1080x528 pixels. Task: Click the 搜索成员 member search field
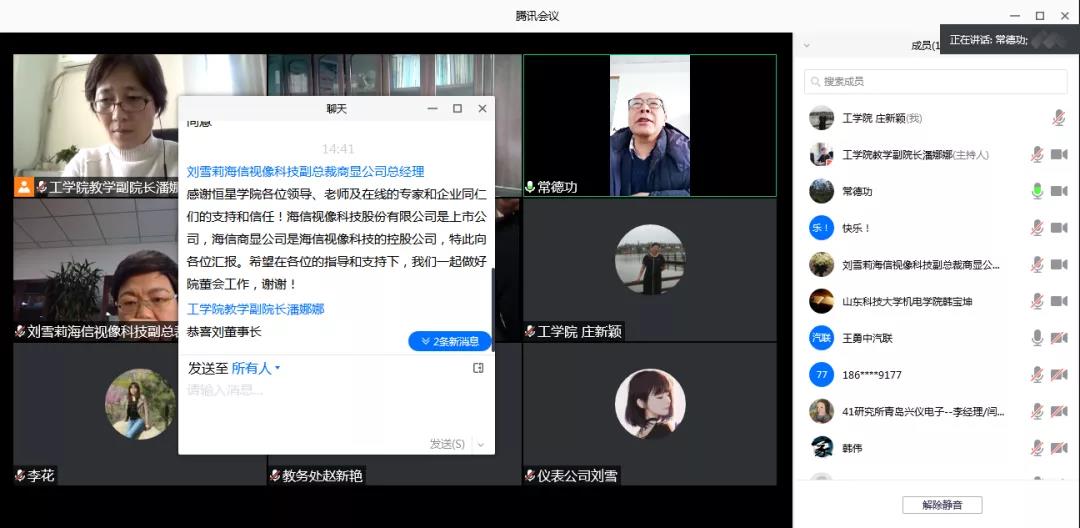pos(935,81)
